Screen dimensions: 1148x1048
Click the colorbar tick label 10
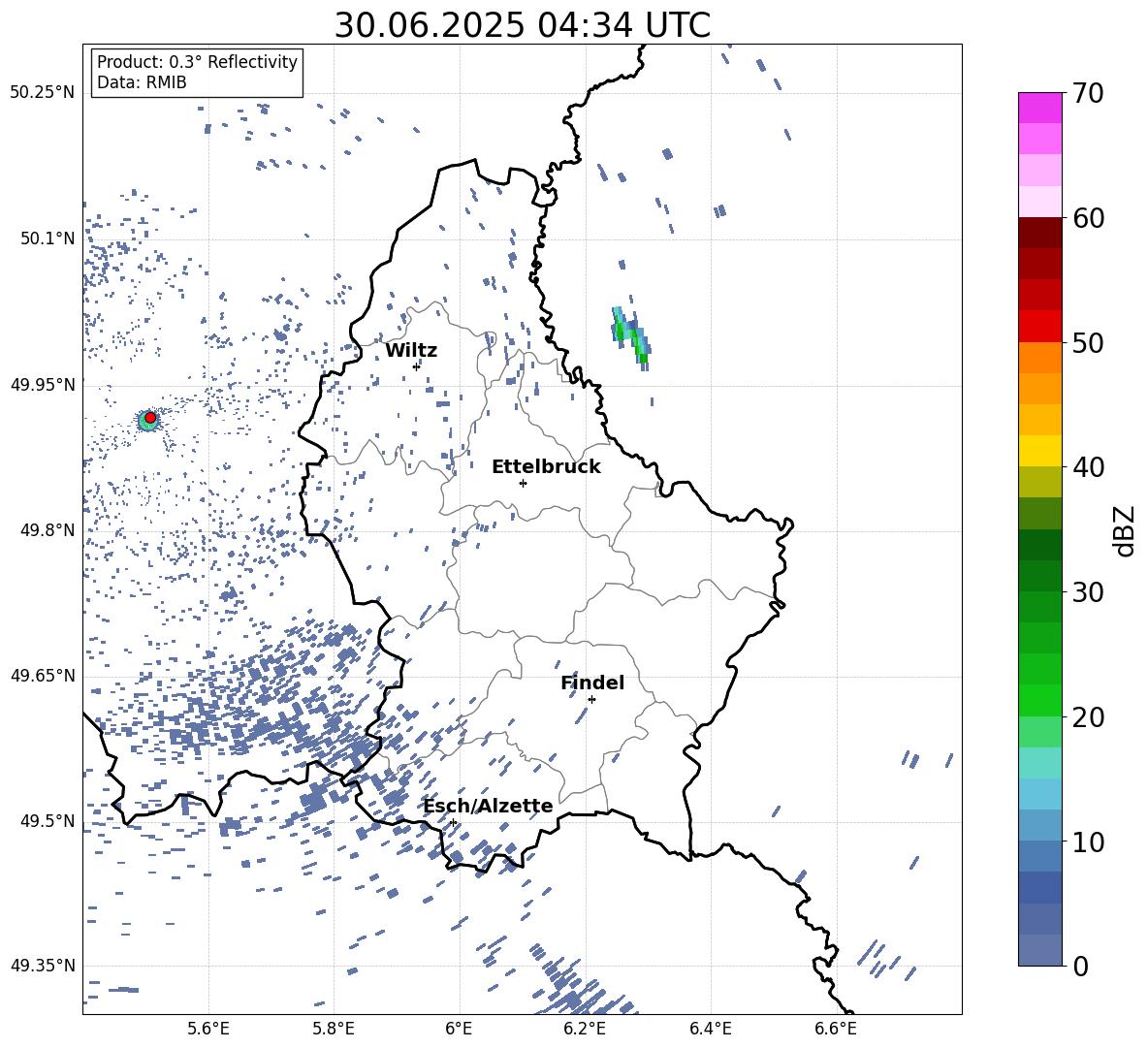click(x=1088, y=842)
